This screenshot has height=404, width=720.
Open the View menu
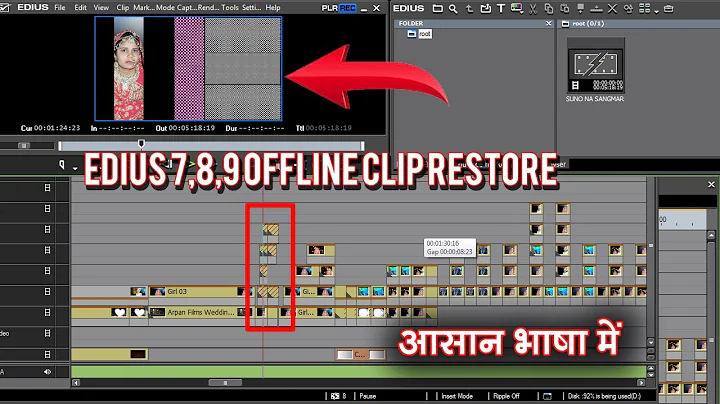[101, 8]
